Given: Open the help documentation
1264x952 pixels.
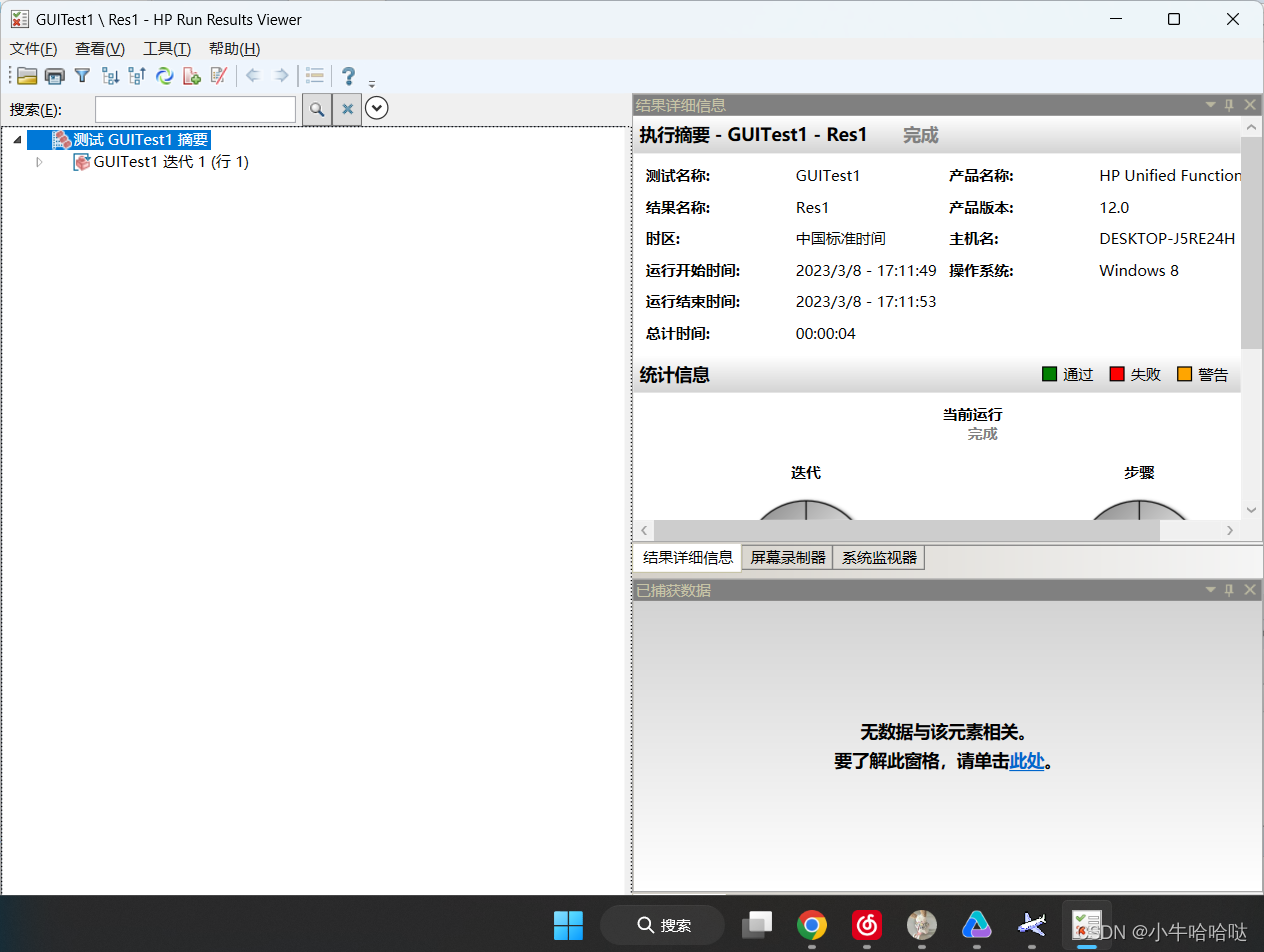Looking at the screenshot, I should (348, 76).
